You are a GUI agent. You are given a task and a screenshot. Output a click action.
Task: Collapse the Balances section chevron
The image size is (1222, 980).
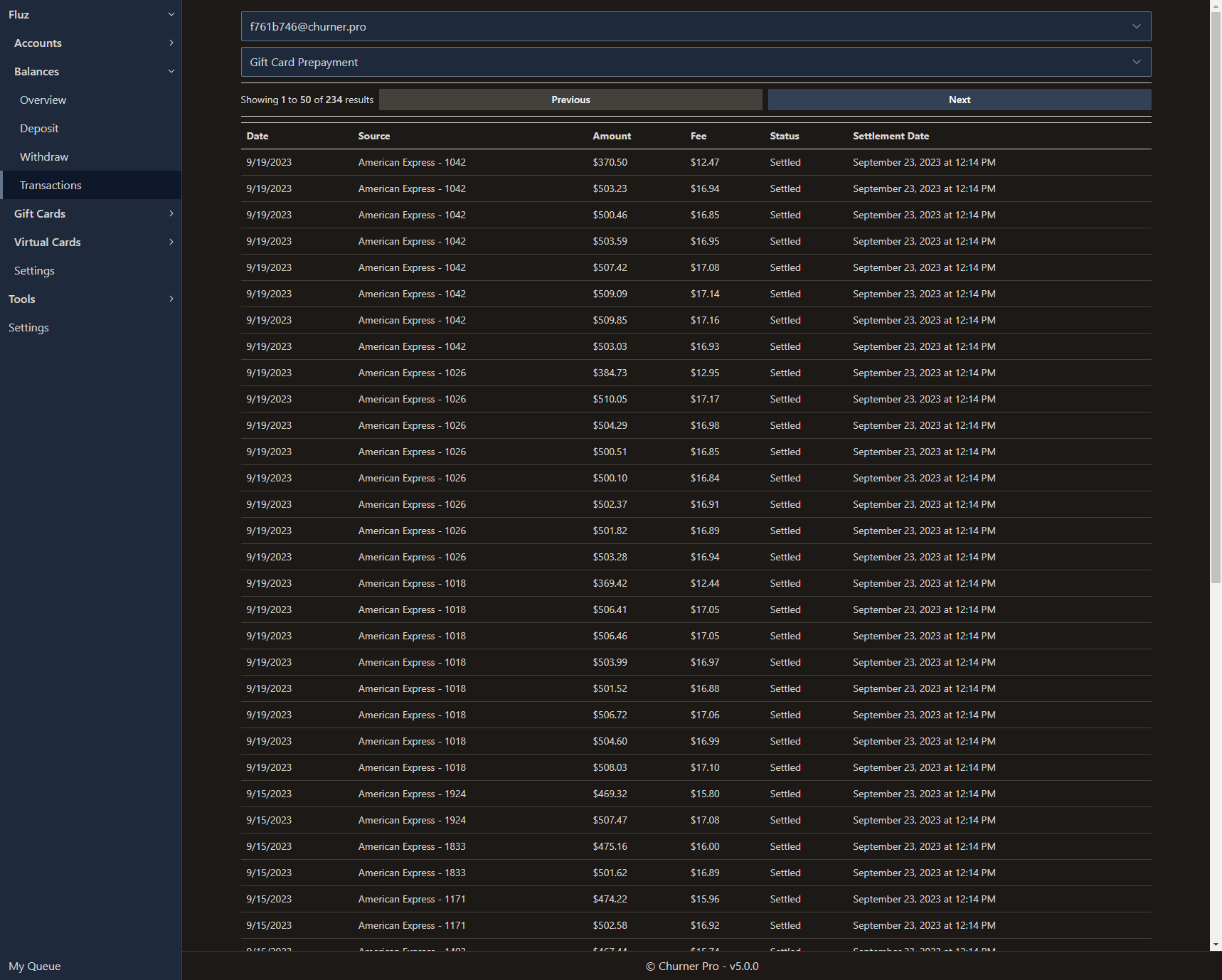171,71
